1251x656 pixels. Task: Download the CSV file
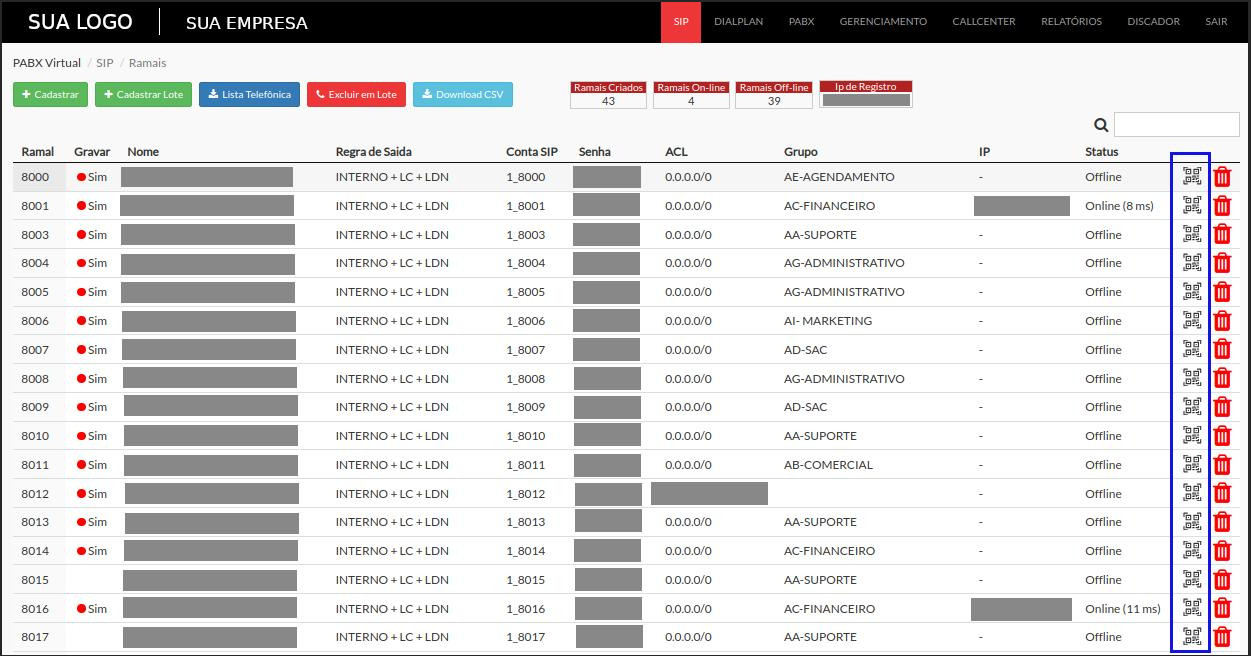(463, 95)
